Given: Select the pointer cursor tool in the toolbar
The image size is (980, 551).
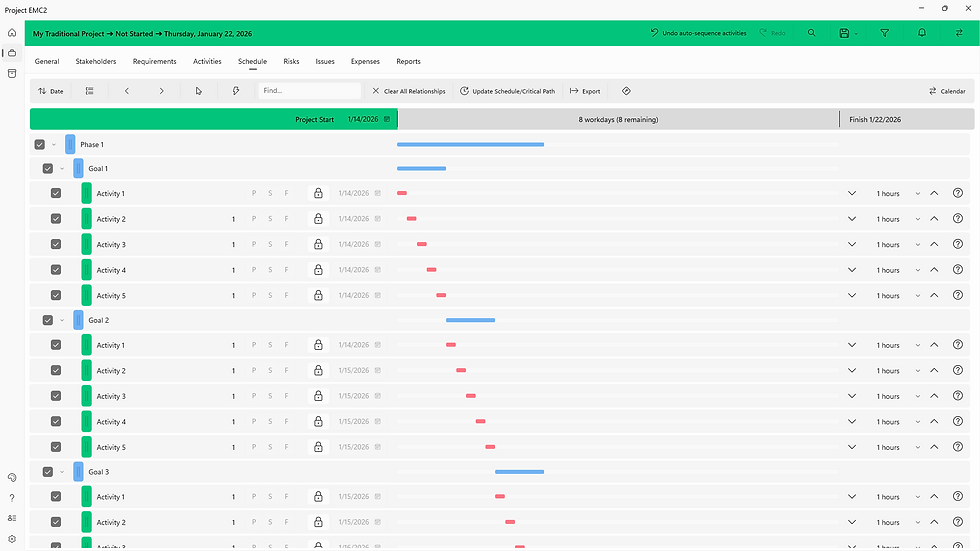Looking at the screenshot, I should click(199, 91).
